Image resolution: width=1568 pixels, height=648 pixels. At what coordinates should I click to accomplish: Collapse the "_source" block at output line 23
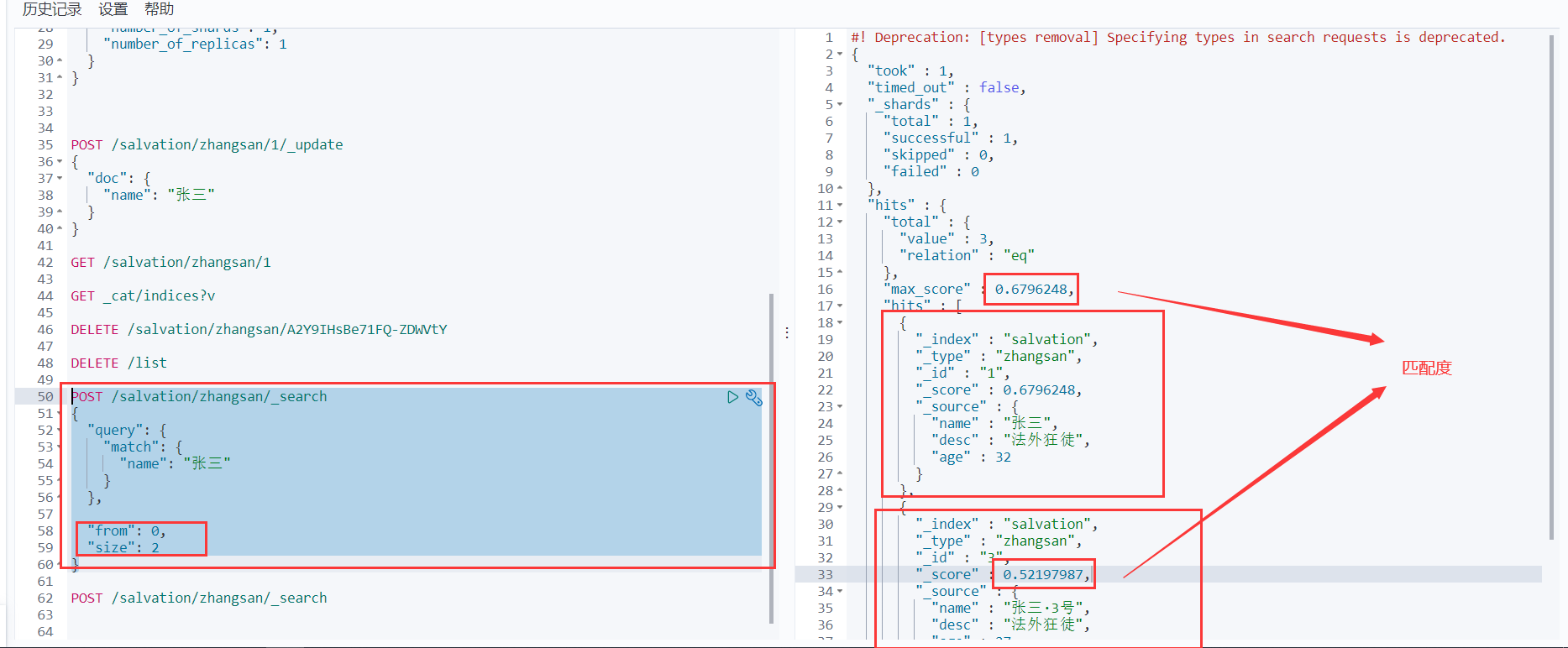tap(840, 406)
